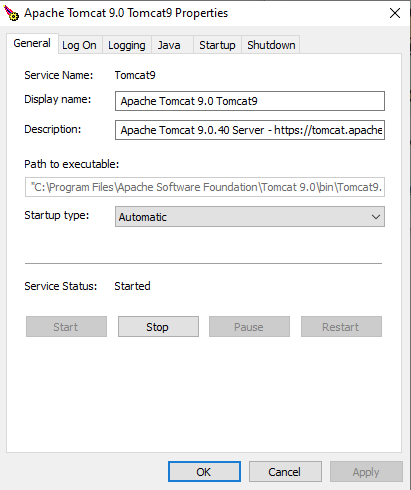Click the Restart service button
Viewport: 411px width, 490px height.
341,327
